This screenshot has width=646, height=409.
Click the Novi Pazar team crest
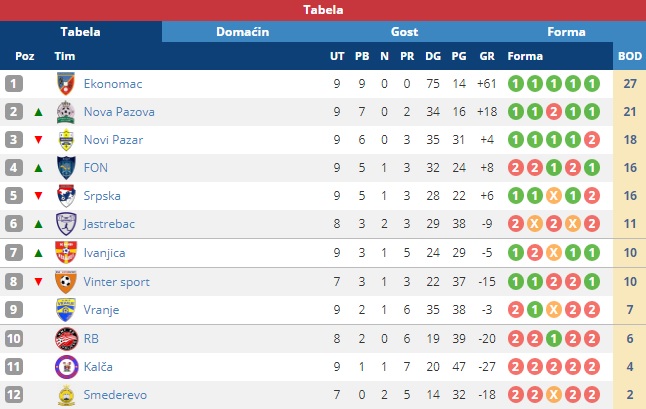[x=66, y=140]
